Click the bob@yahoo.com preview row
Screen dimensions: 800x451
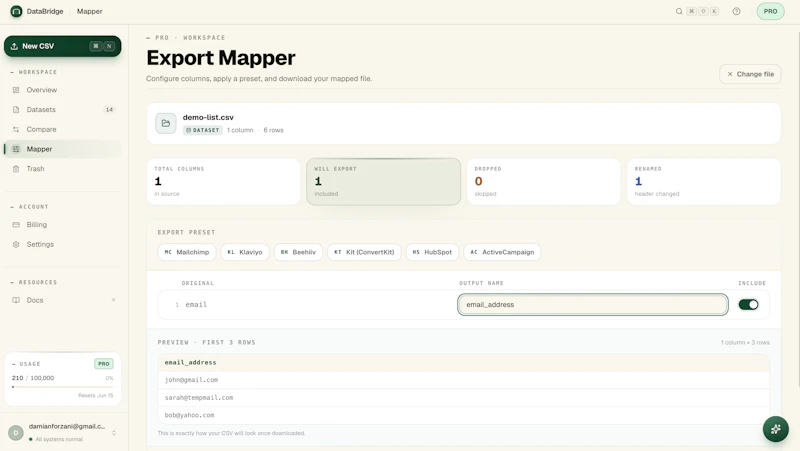(x=463, y=415)
